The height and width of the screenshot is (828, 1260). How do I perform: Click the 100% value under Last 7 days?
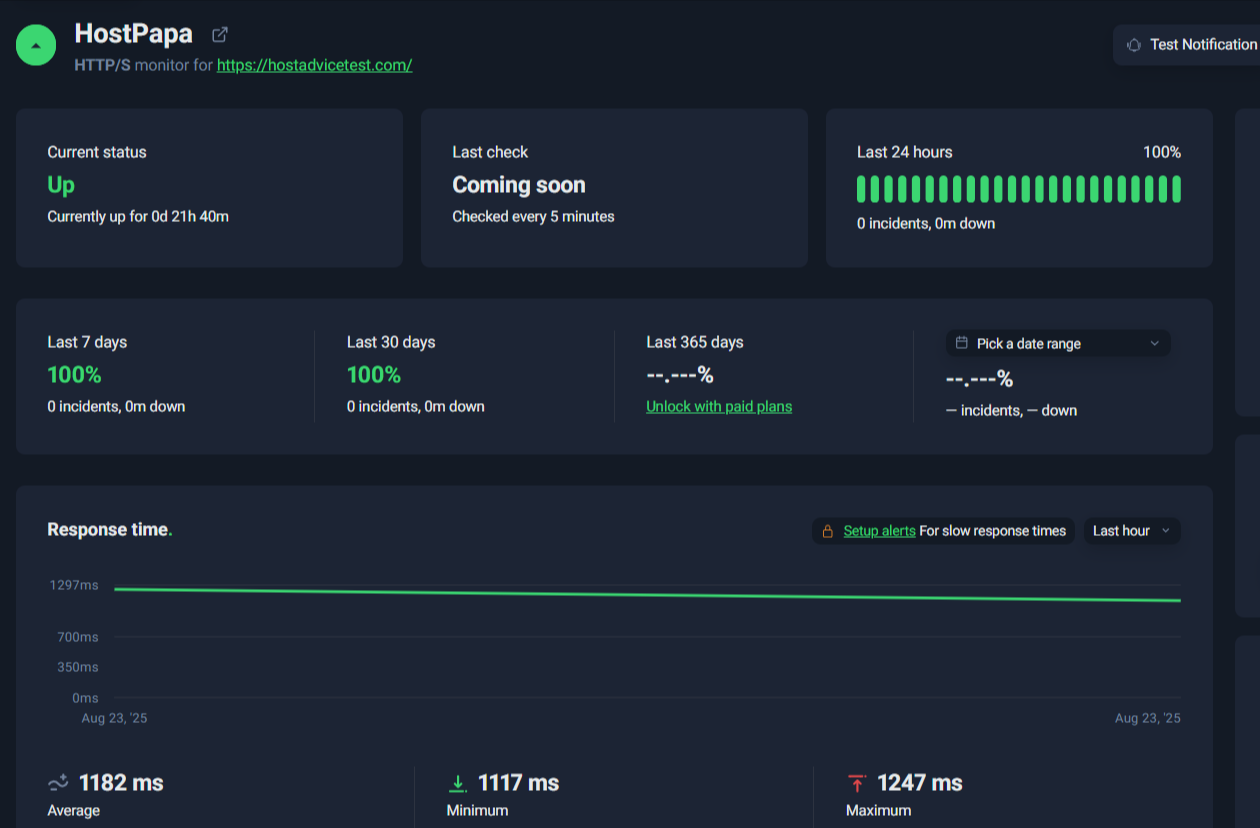(x=75, y=375)
